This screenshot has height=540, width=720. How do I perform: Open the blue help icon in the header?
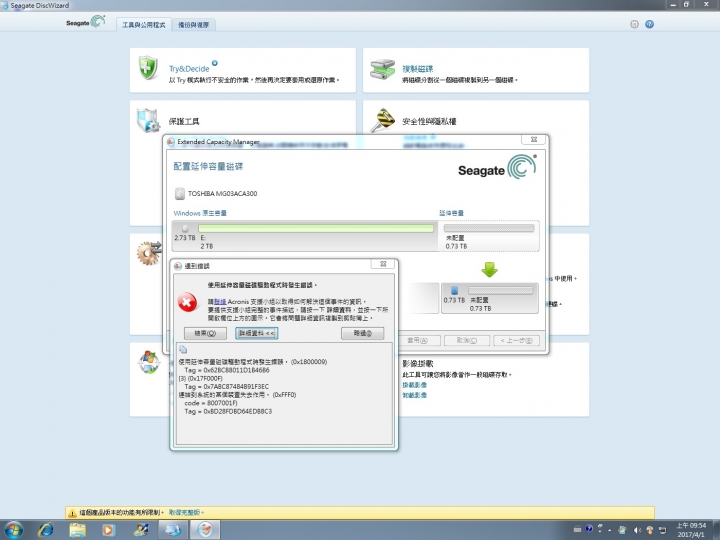pyautogui.click(x=649, y=24)
